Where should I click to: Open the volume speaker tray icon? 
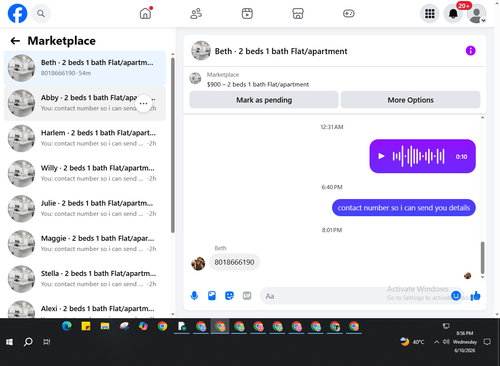(446, 342)
